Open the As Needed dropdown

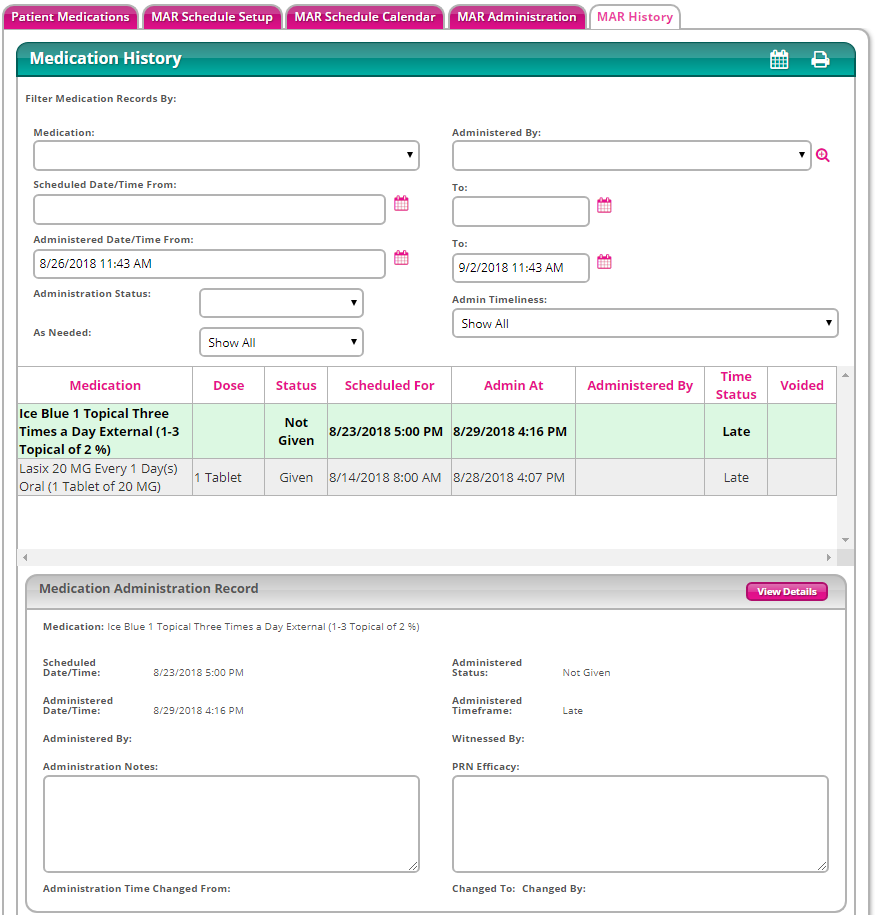coord(281,342)
